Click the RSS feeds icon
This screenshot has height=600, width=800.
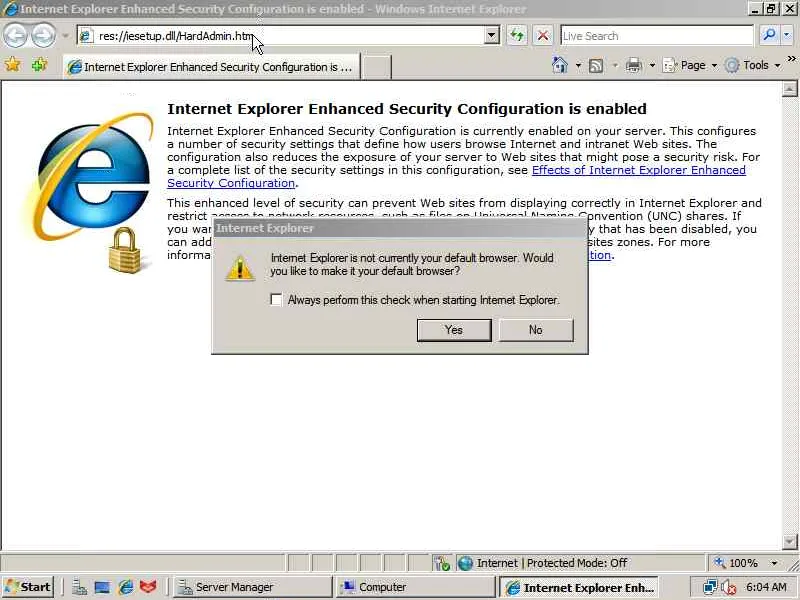coord(596,66)
